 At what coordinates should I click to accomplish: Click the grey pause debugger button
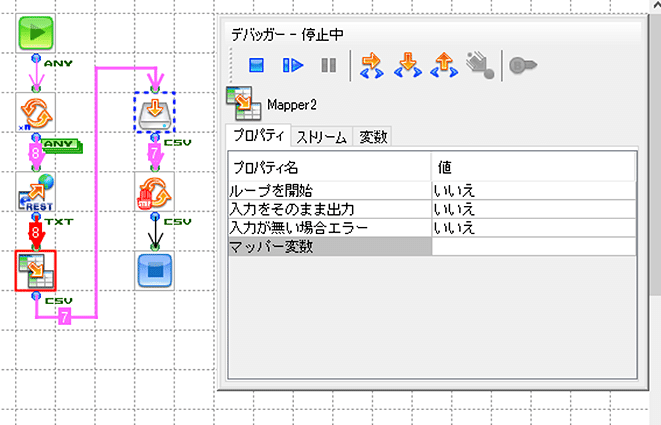328,66
